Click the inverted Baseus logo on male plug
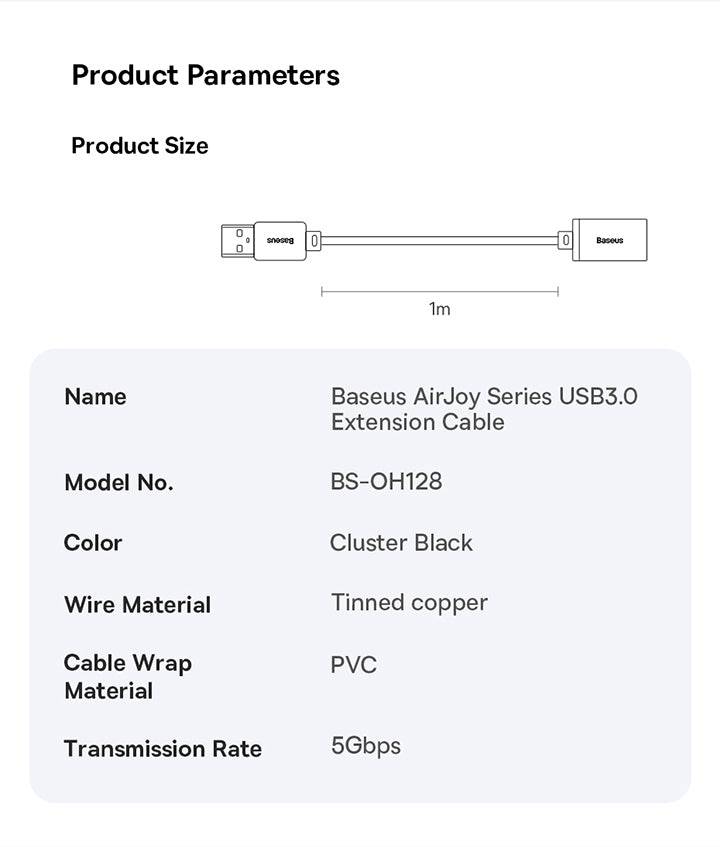The width and height of the screenshot is (720, 847). coord(281,241)
